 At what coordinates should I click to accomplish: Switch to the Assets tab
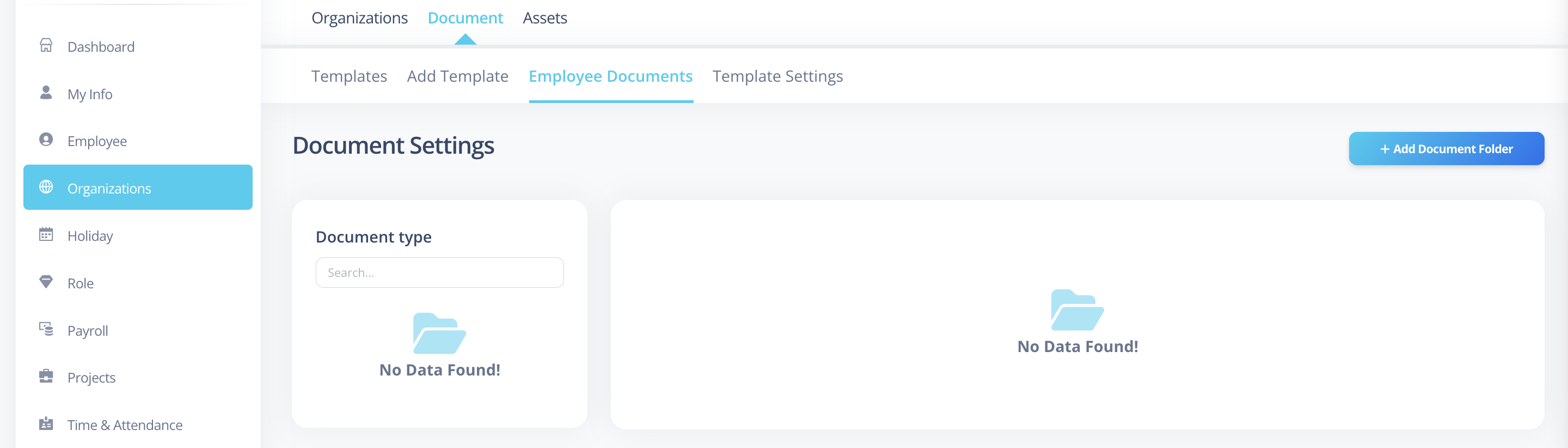(545, 19)
